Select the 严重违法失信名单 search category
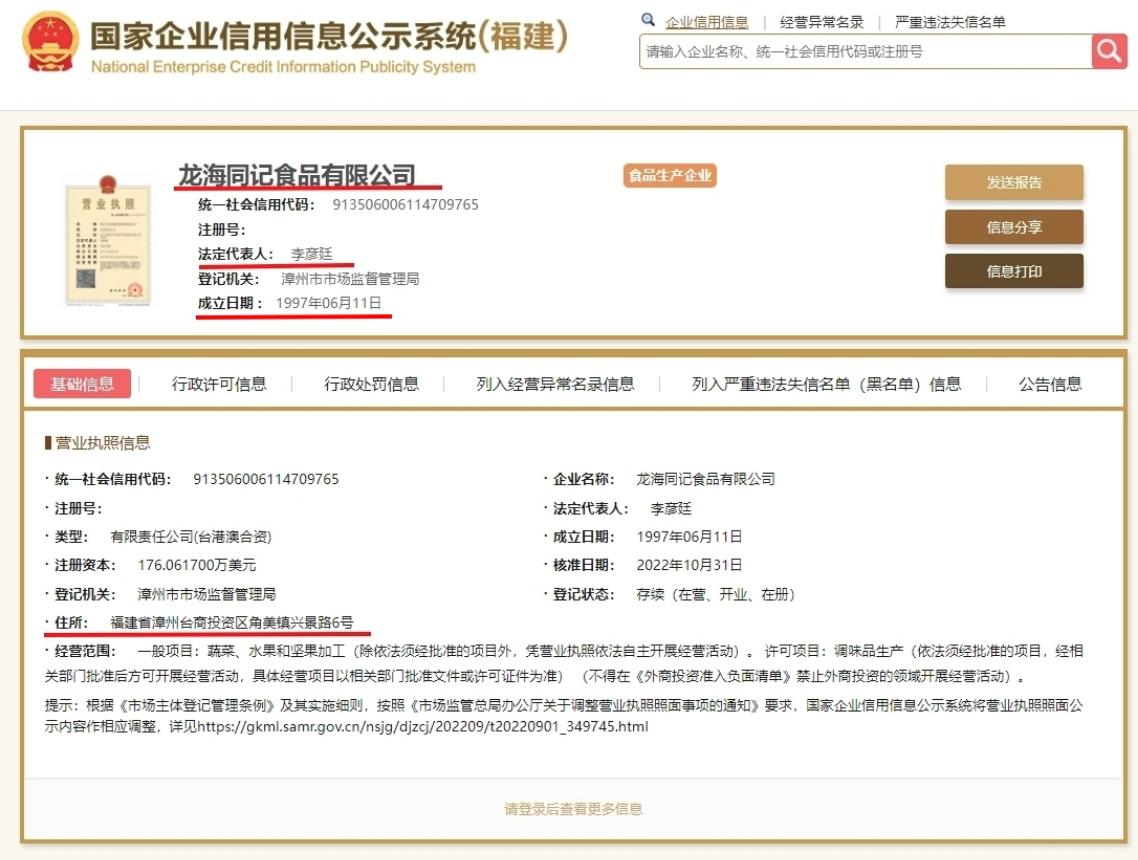 (950, 22)
